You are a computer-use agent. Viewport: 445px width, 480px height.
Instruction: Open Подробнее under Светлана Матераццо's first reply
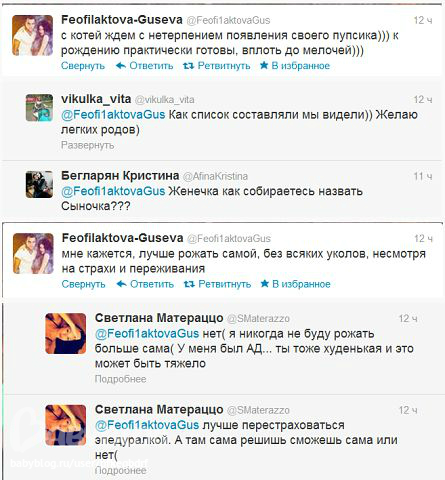pos(120,379)
